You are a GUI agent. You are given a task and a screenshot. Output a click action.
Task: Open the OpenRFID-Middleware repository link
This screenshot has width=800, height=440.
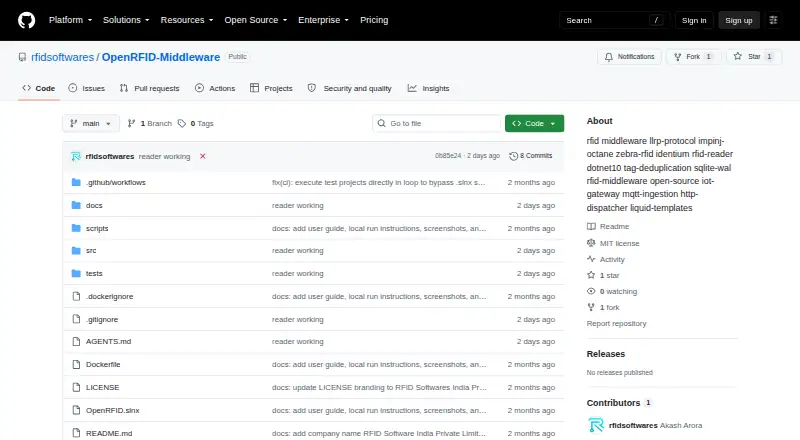(x=161, y=57)
